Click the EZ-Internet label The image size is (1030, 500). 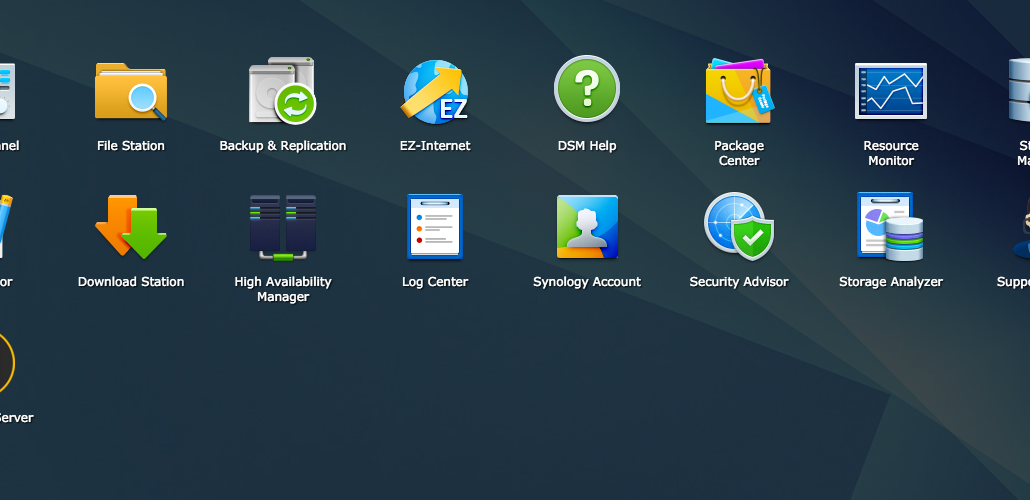click(x=435, y=146)
